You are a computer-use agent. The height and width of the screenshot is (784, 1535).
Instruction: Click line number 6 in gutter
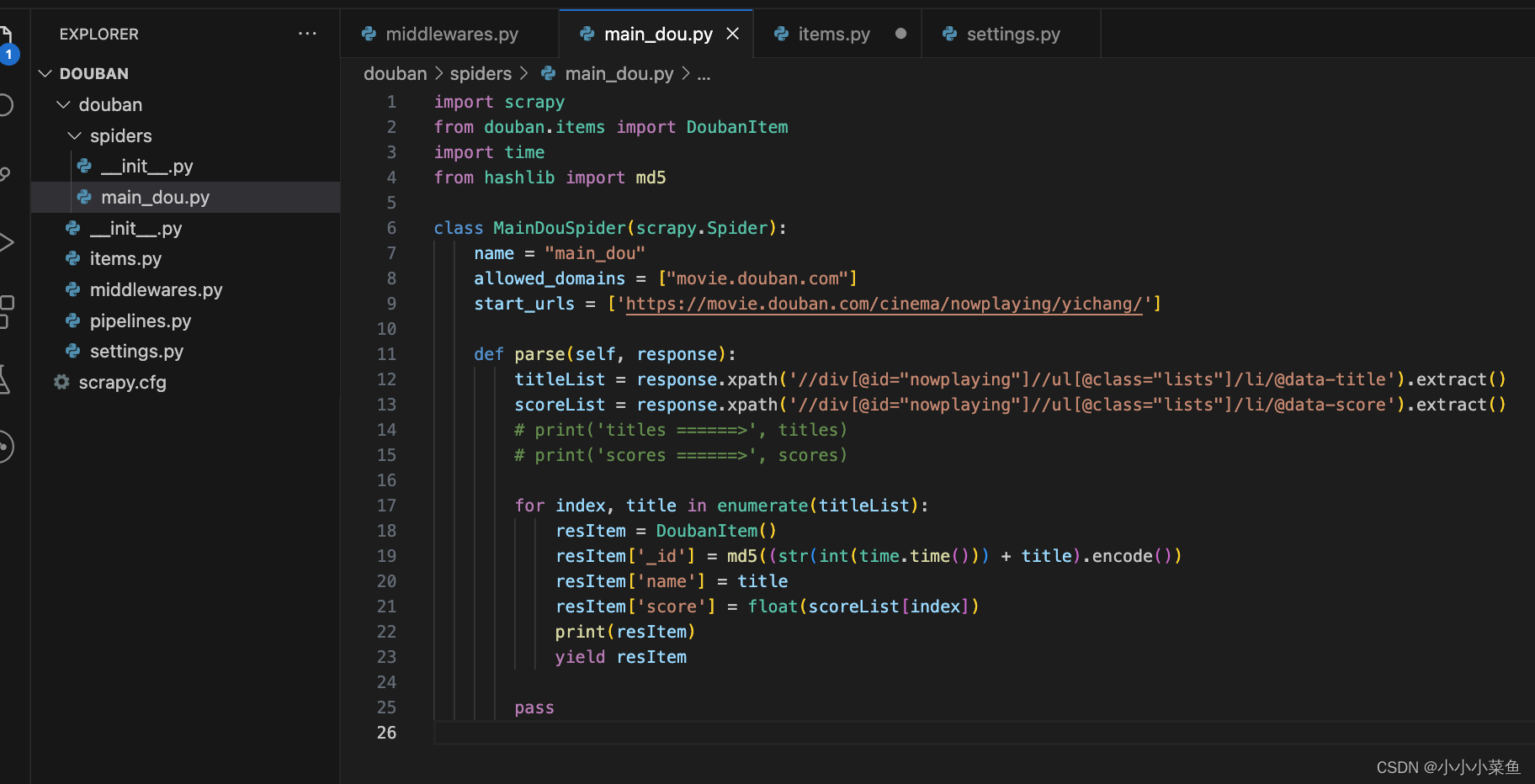(391, 228)
